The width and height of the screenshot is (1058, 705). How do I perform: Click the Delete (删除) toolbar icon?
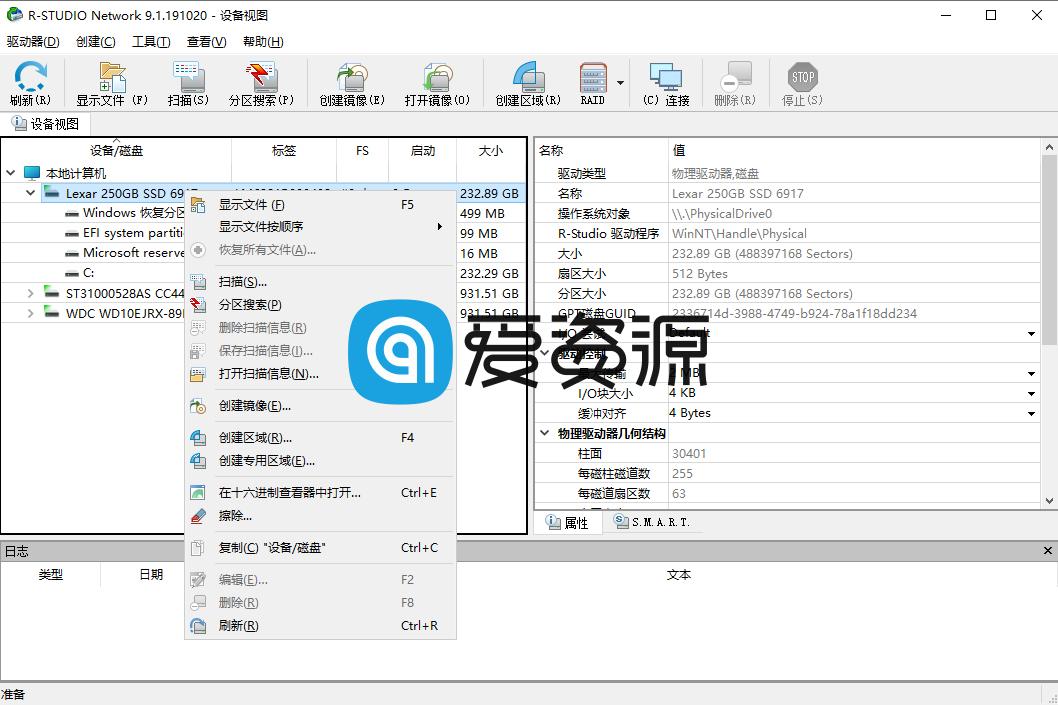pos(735,84)
